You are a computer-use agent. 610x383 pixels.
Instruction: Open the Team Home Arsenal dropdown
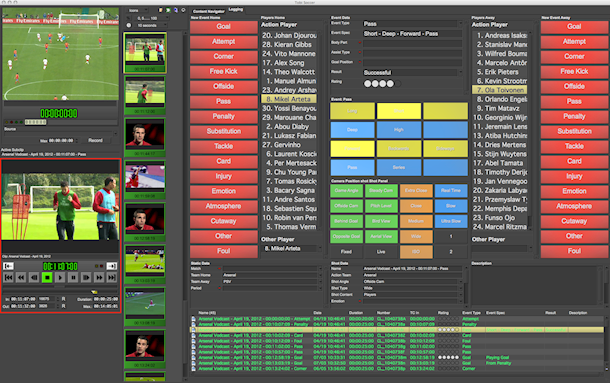pos(272,275)
